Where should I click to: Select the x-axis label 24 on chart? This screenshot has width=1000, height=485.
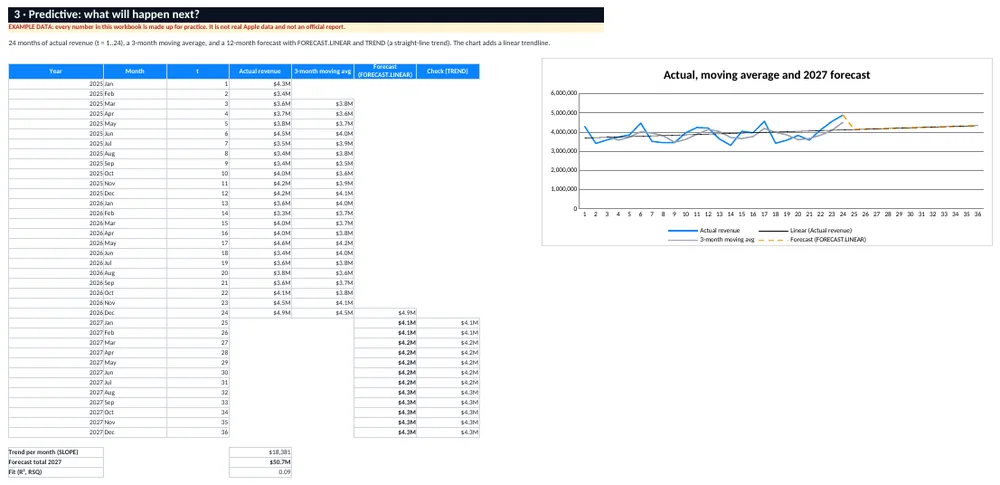pos(843,214)
